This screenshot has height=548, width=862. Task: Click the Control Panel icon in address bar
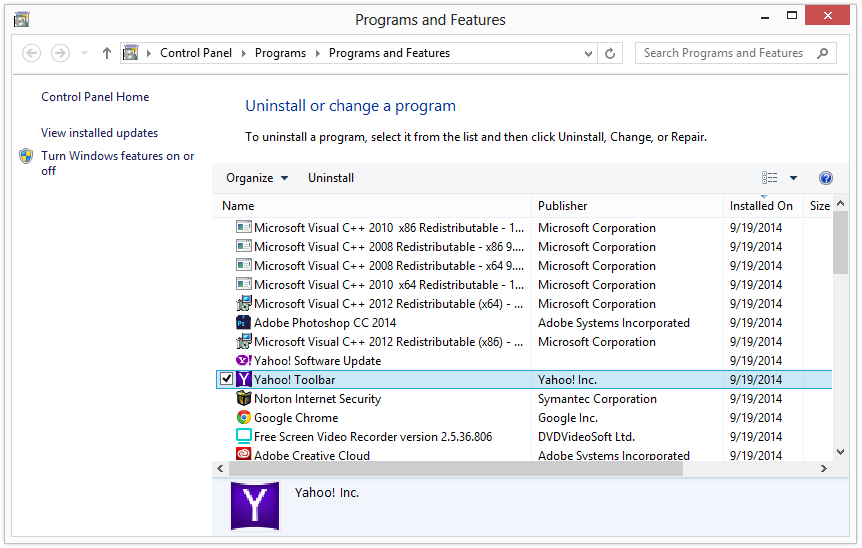click(x=130, y=53)
